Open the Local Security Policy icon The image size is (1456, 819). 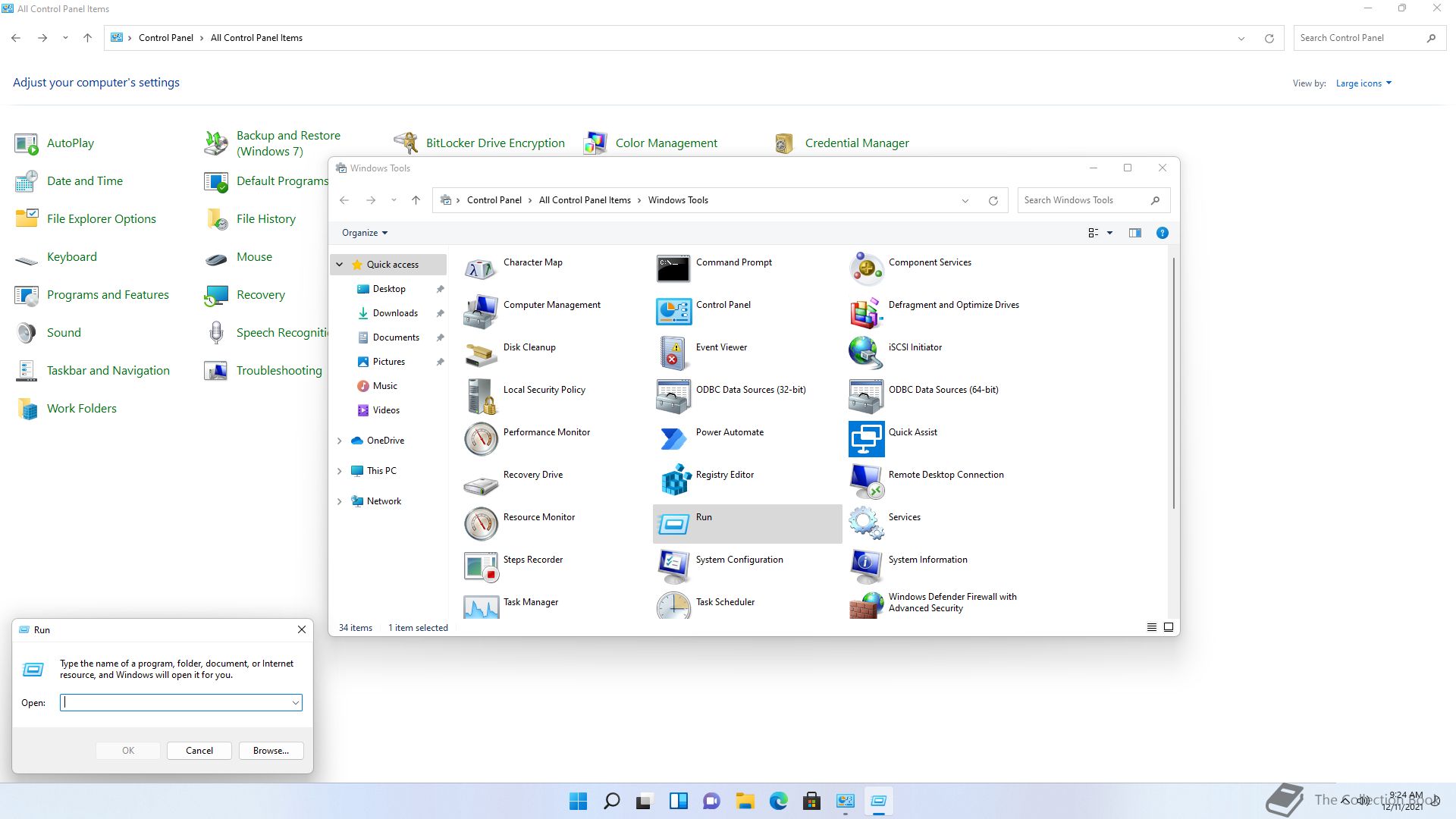(x=481, y=396)
